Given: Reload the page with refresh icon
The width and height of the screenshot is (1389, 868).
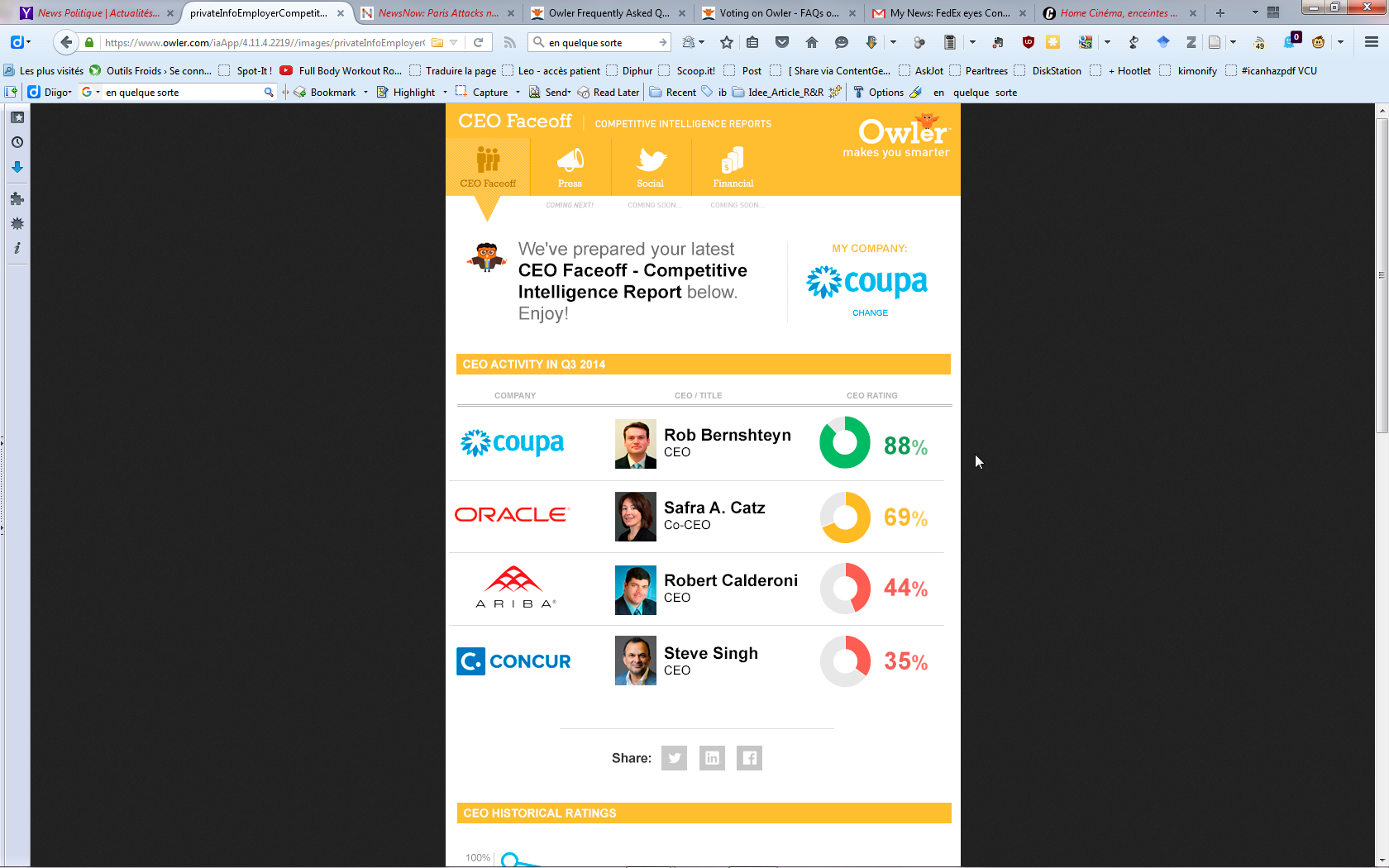Looking at the screenshot, I should click(x=478, y=42).
